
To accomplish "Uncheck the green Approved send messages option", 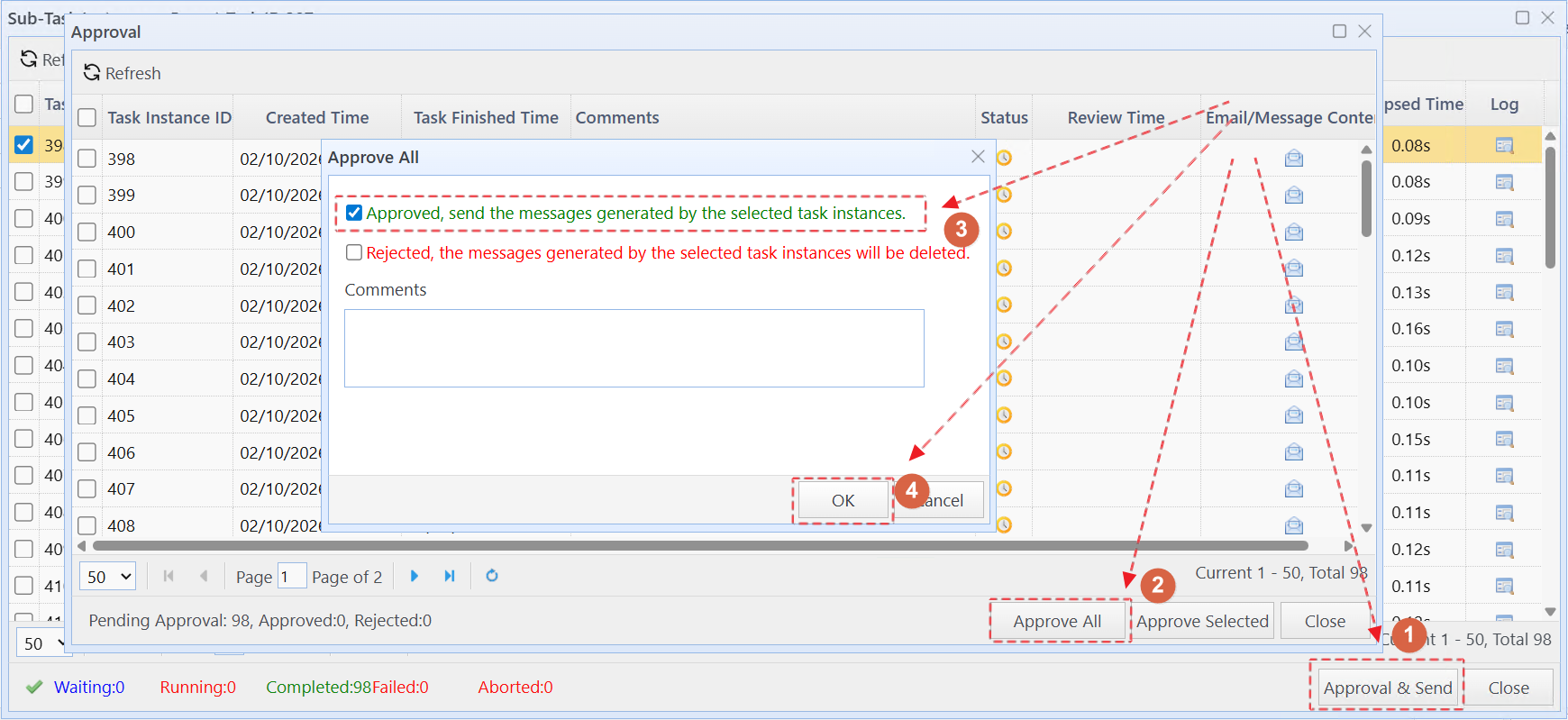I will tap(354, 214).
